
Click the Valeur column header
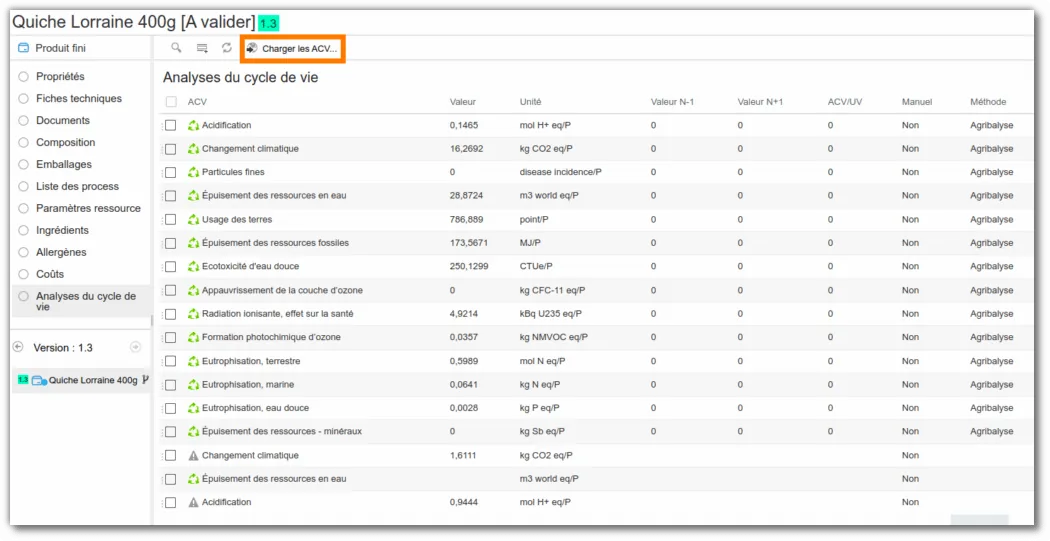(463, 102)
